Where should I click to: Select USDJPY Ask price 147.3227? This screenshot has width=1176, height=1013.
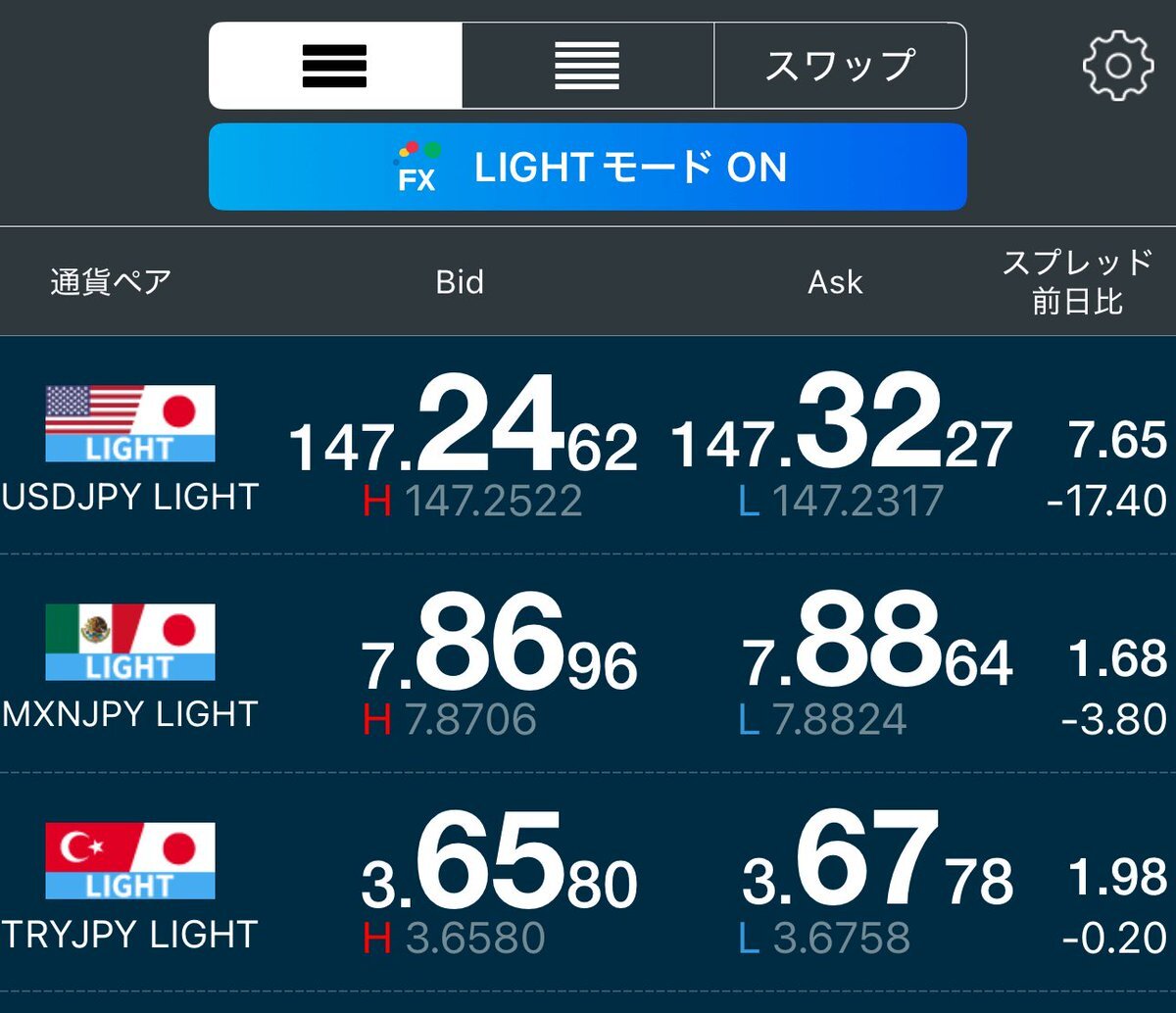pyautogui.click(x=841, y=426)
